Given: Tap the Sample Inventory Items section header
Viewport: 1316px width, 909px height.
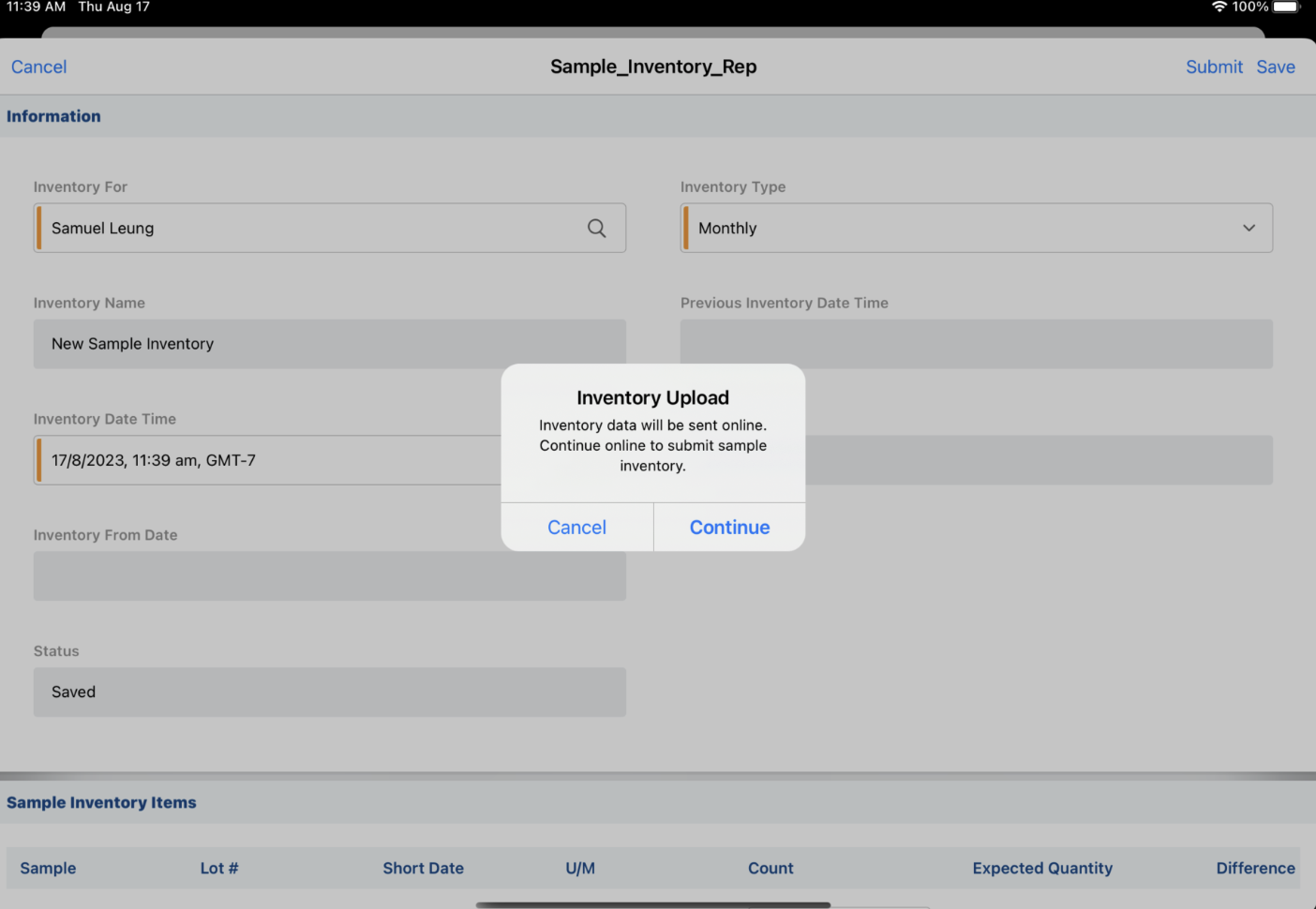Looking at the screenshot, I should pyautogui.click(x=101, y=802).
